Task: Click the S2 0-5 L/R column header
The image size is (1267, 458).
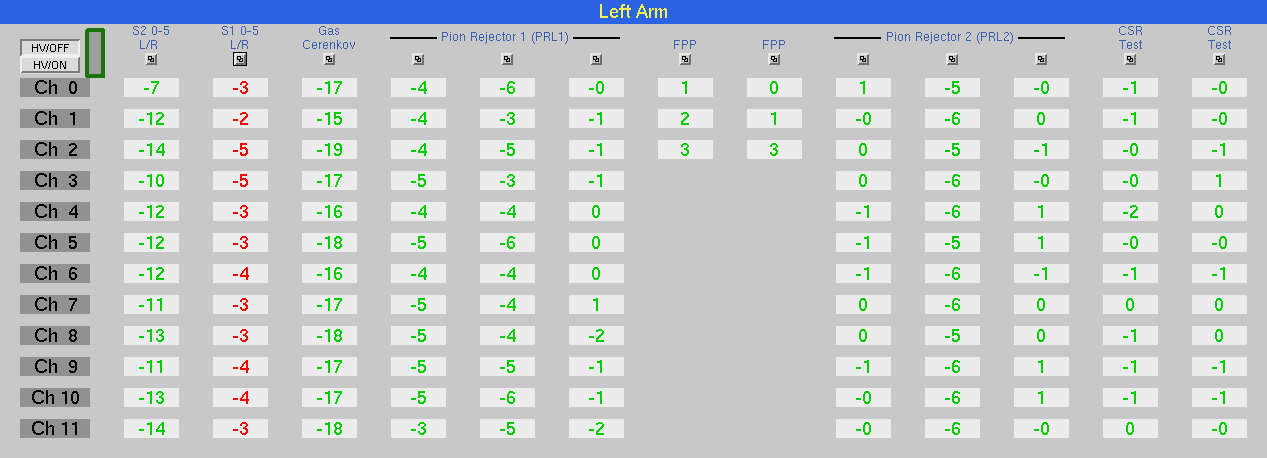Action: [x=151, y=38]
